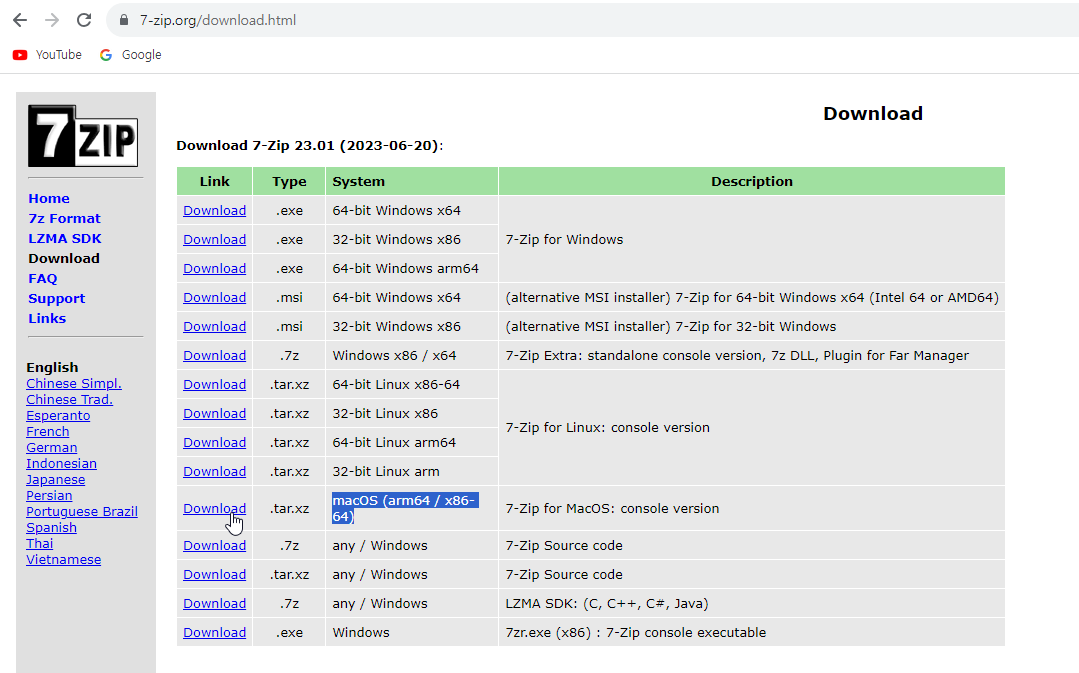
Task: Click the highlighted macOS (arm64 / x86-64) text
Action: tap(405, 508)
